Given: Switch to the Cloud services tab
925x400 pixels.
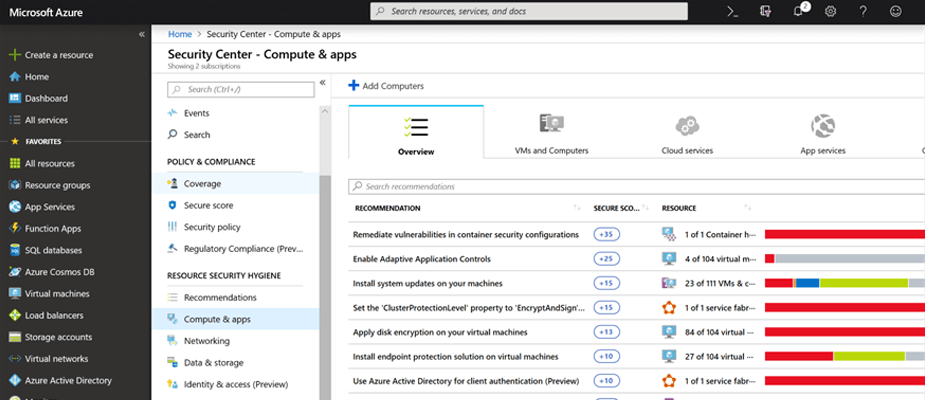Looking at the screenshot, I should tap(687, 133).
